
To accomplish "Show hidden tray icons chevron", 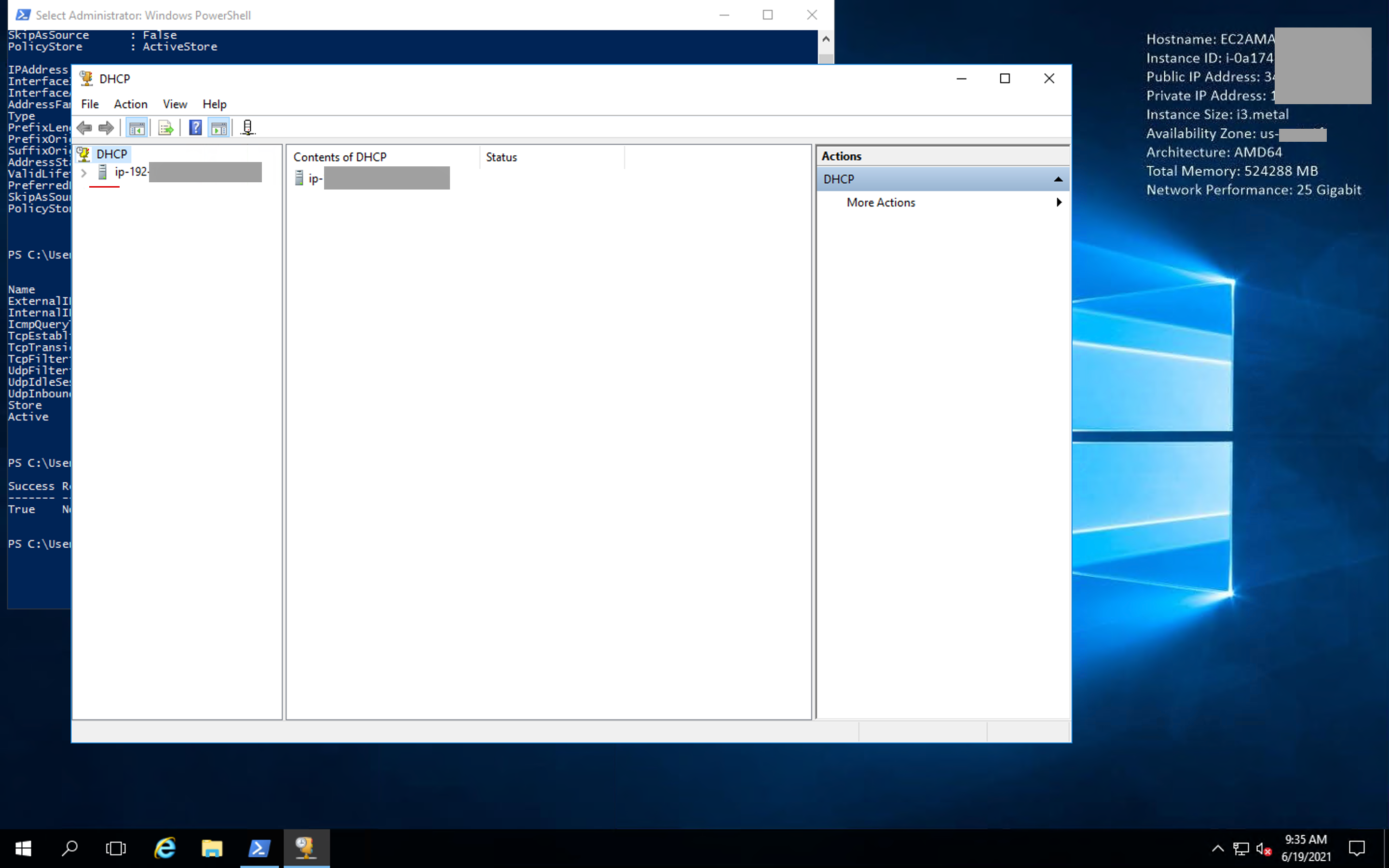I will (1217, 848).
